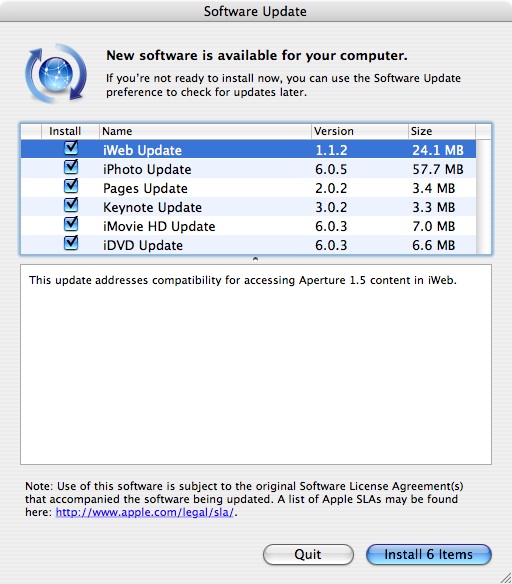Click the split pane divider handle
This screenshot has width=512, height=584.
point(255,259)
